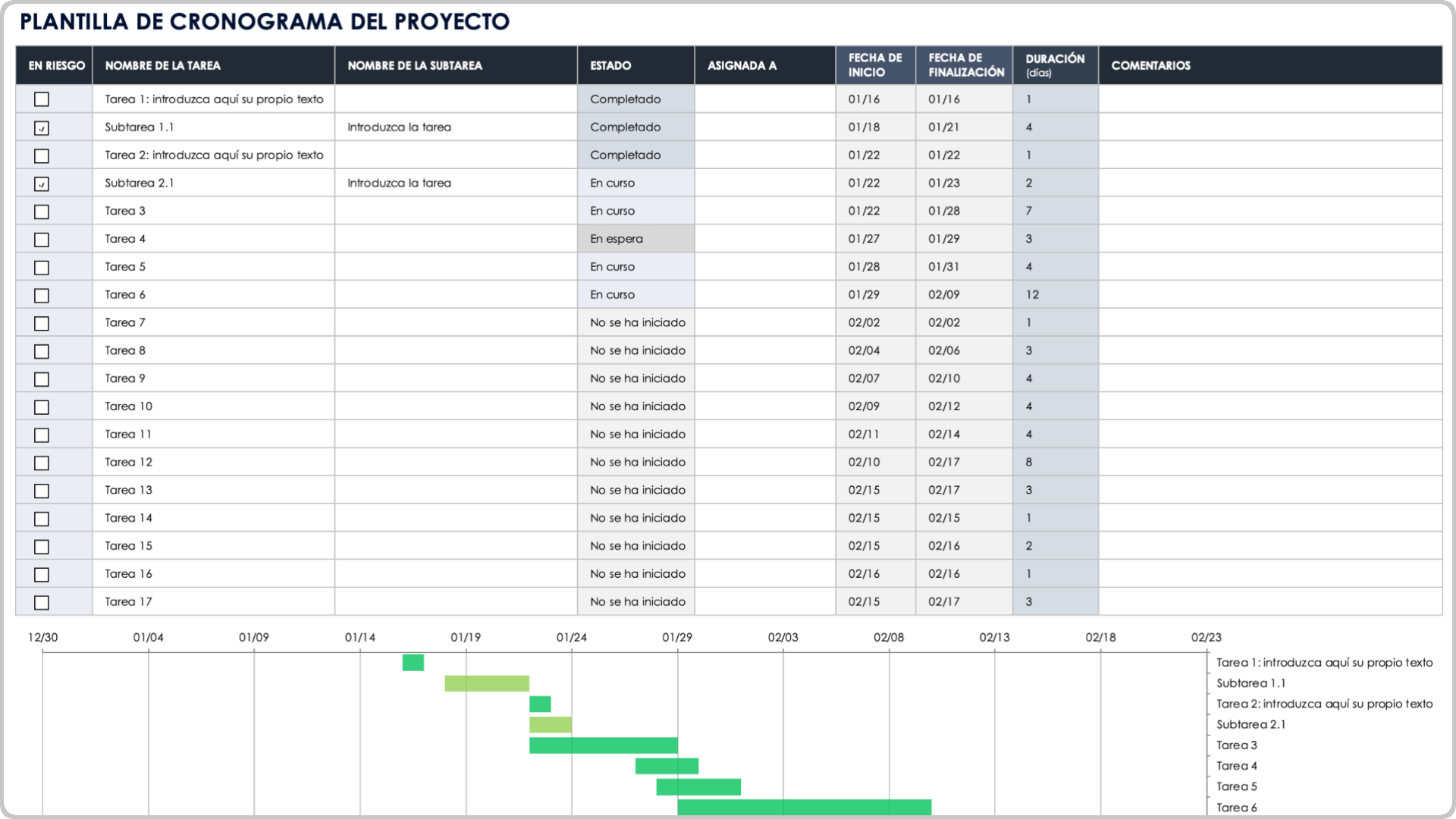The height and width of the screenshot is (819, 1456).
Task: Click the 02/23 date label on chart axis
Action: coord(1207,638)
